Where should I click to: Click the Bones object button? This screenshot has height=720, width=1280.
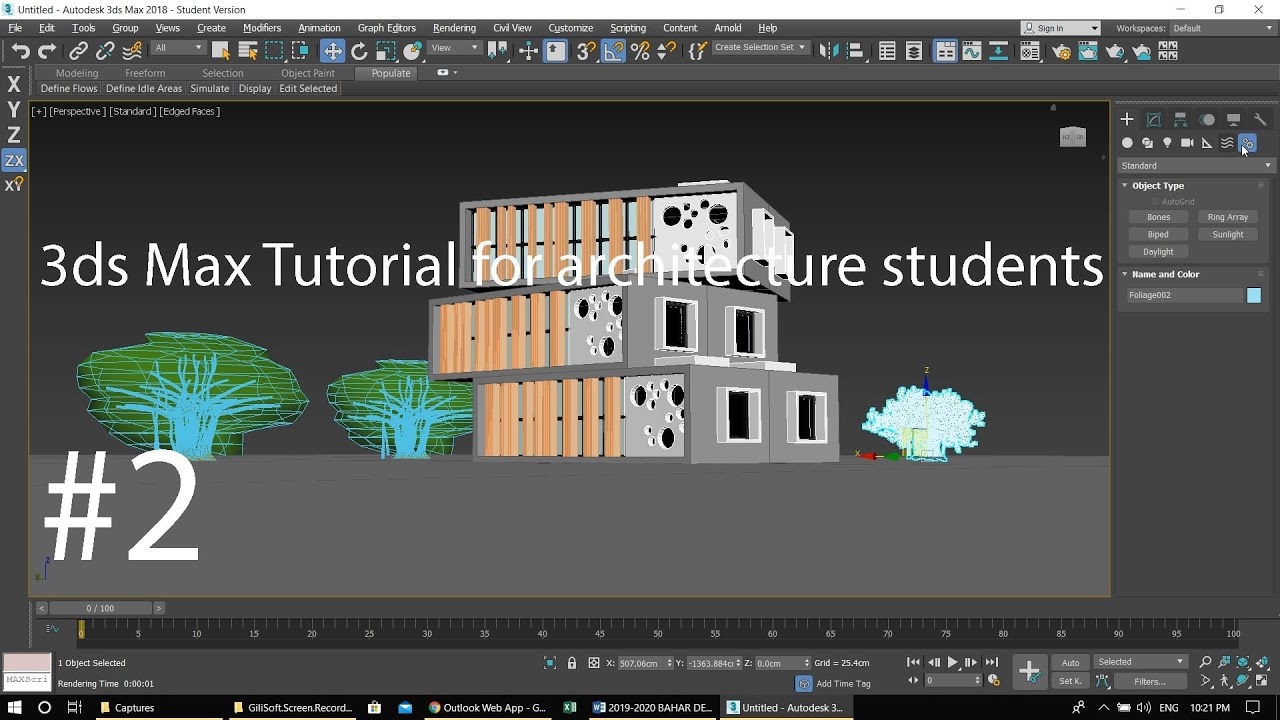click(x=1158, y=217)
